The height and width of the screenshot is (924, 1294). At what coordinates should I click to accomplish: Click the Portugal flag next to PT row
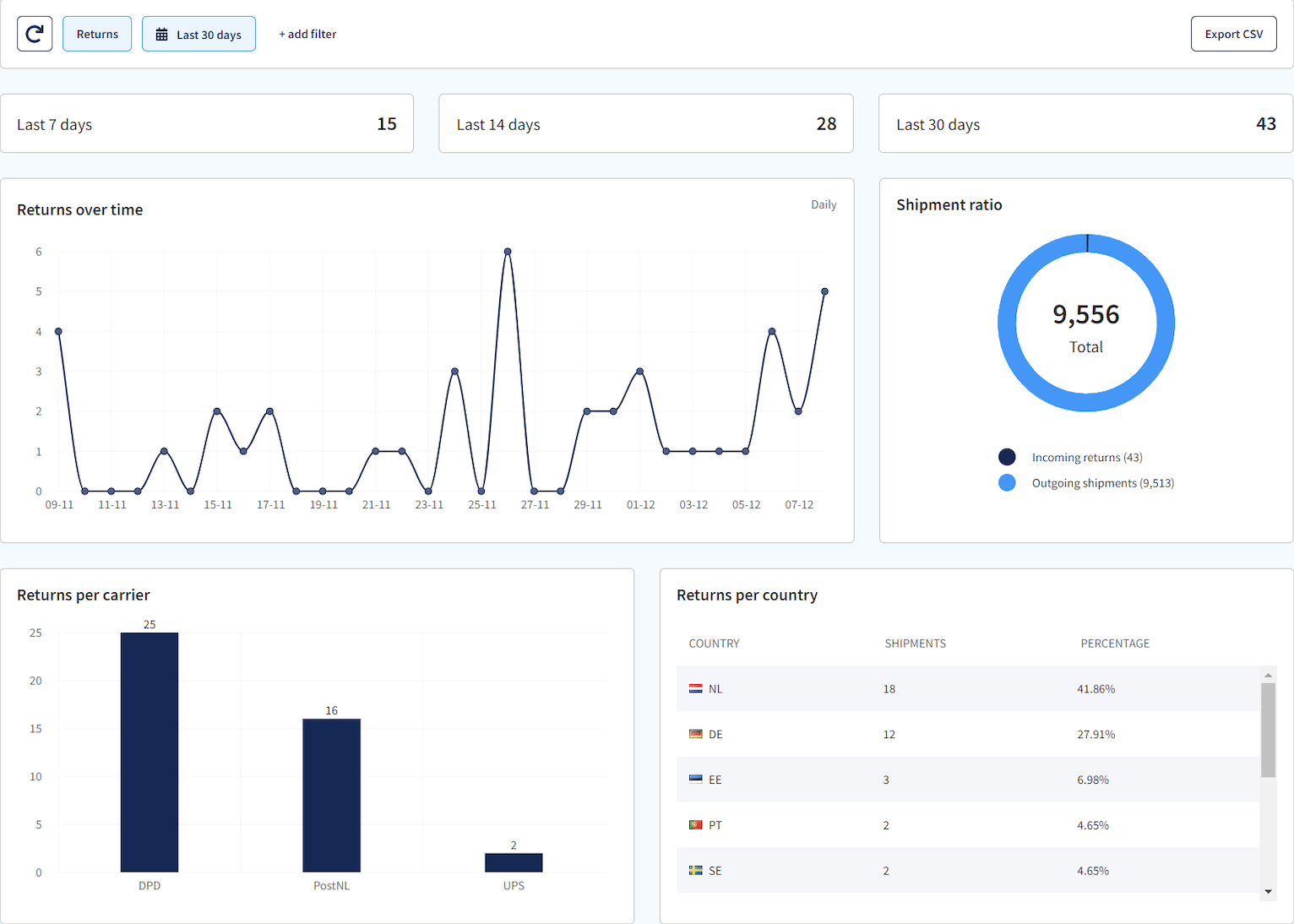(695, 825)
